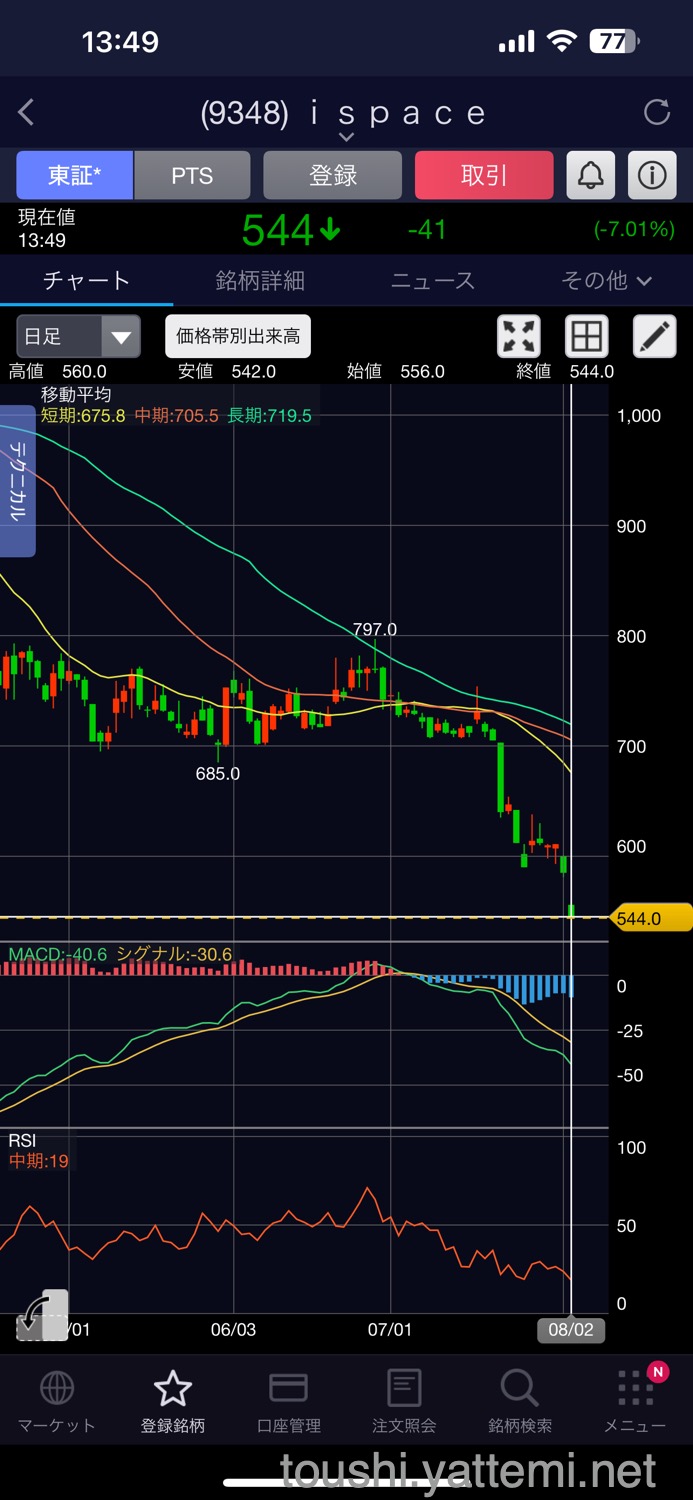The height and width of the screenshot is (1500, 693).
Task: Expand the テクニカル side panel
Action: click(x=17, y=480)
